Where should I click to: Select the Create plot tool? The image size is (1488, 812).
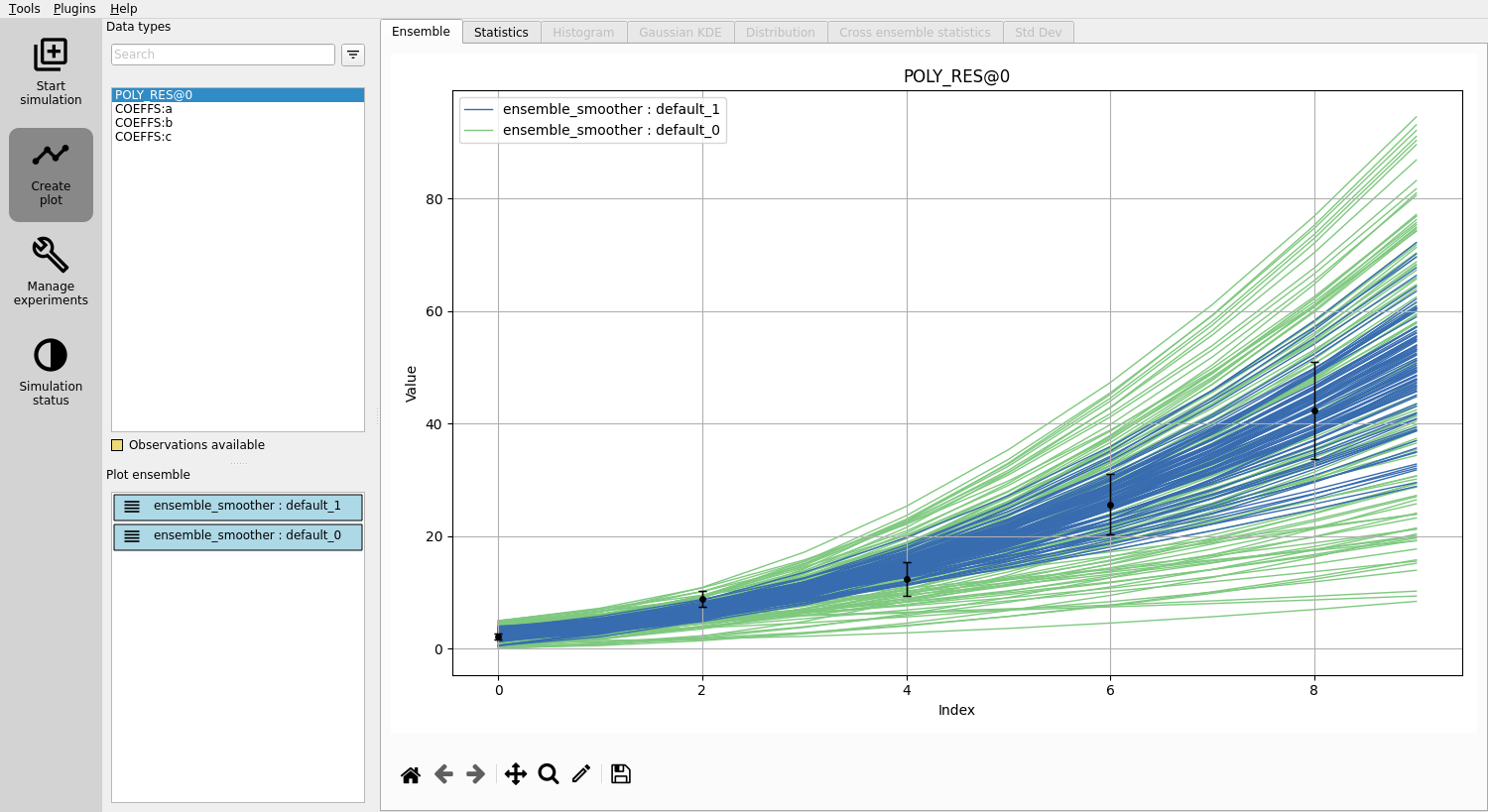(x=51, y=174)
